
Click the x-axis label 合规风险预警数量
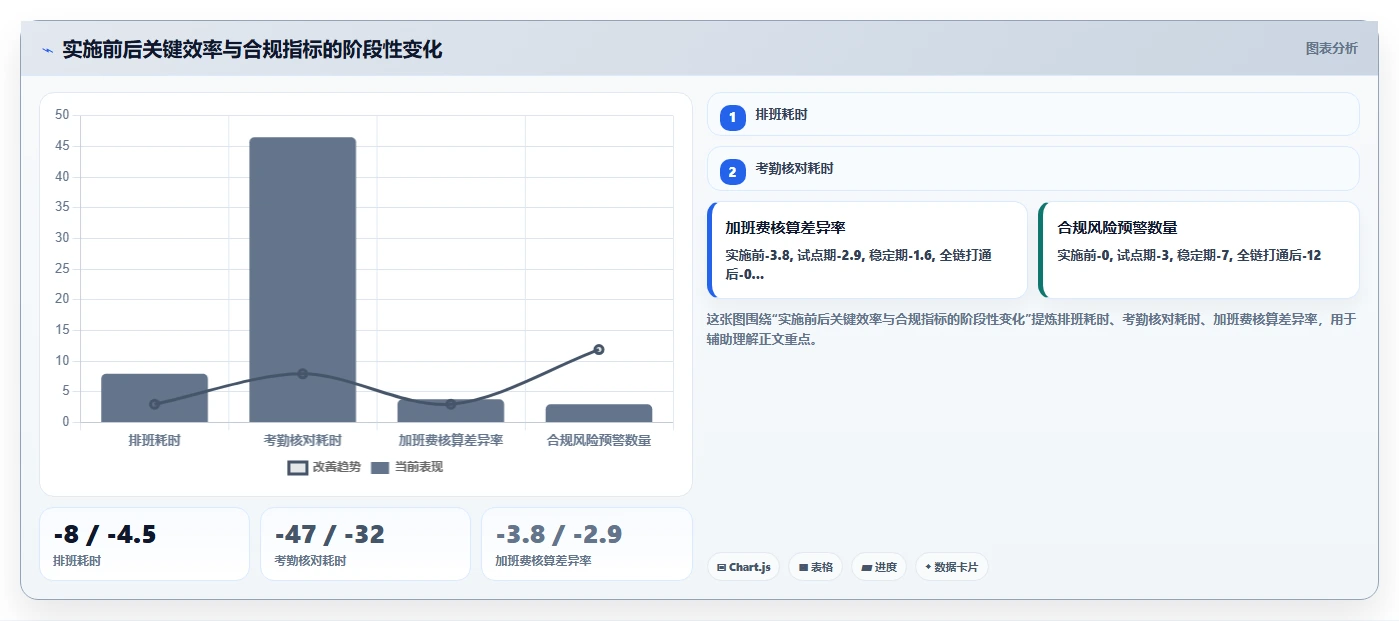[x=599, y=440]
